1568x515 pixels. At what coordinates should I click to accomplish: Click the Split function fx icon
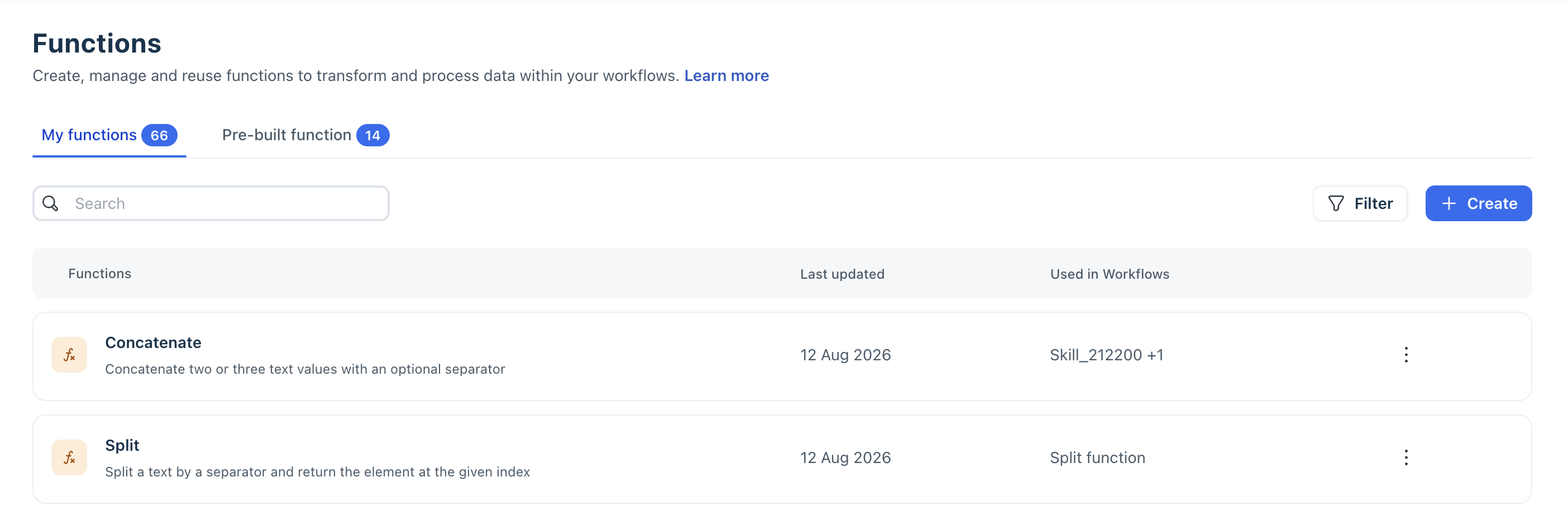69,458
